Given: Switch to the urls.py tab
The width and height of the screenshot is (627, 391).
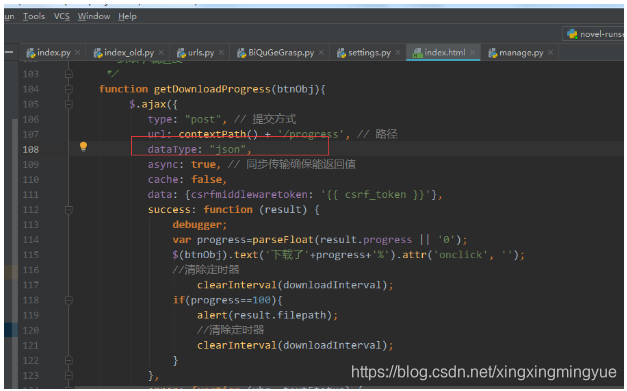Looking at the screenshot, I should (x=201, y=53).
